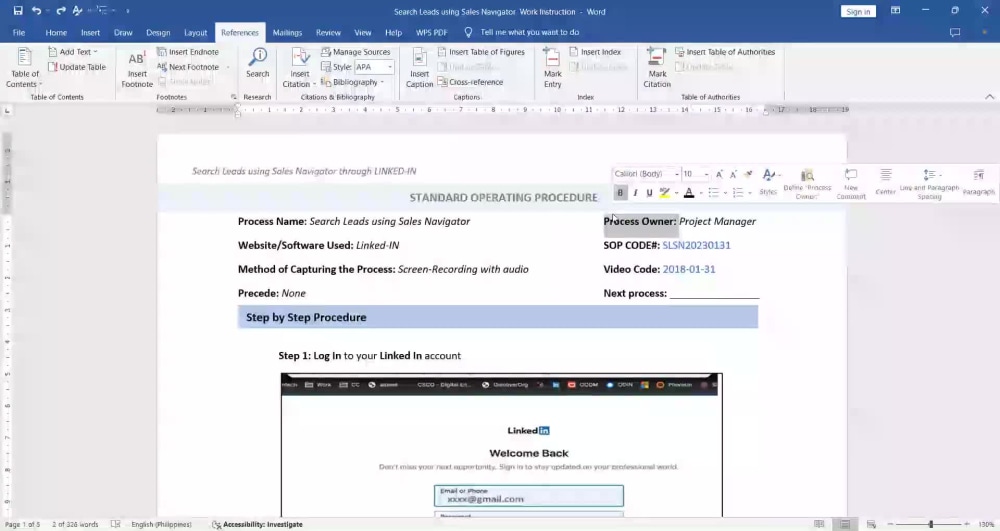The width and height of the screenshot is (1000, 531).
Task: Save the document using the disk icon
Action: click(x=18, y=11)
